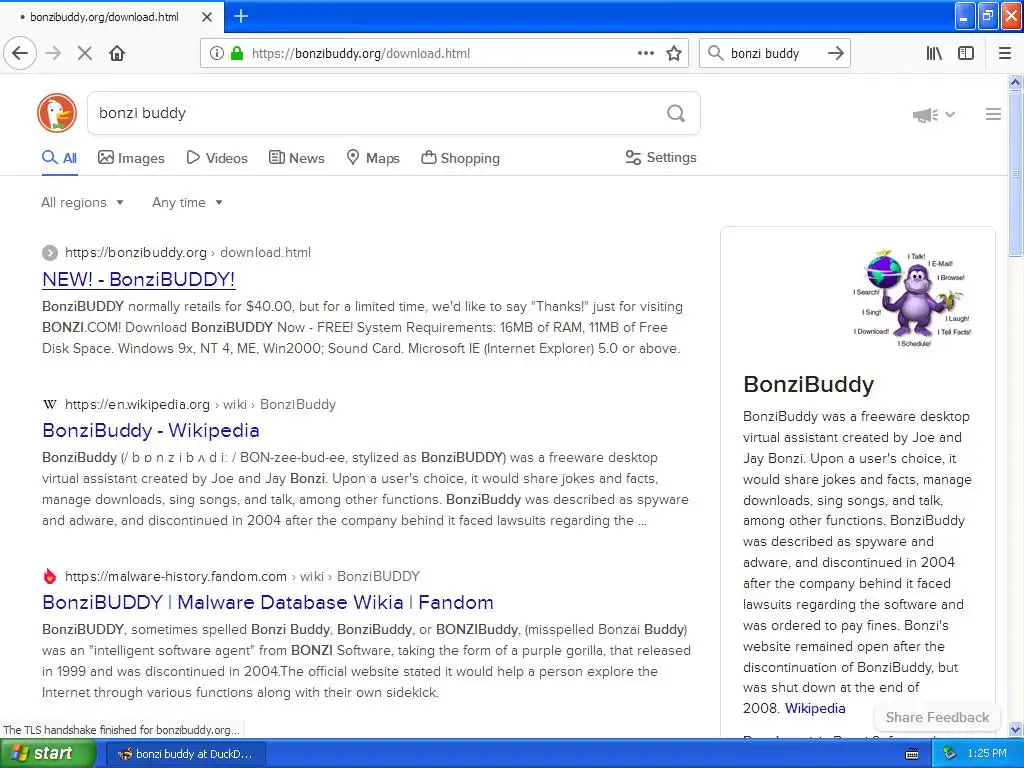The height and width of the screenshot is (768, 1024).
Task: Click the Share Feedback button
Action: (x=937, y=717)
